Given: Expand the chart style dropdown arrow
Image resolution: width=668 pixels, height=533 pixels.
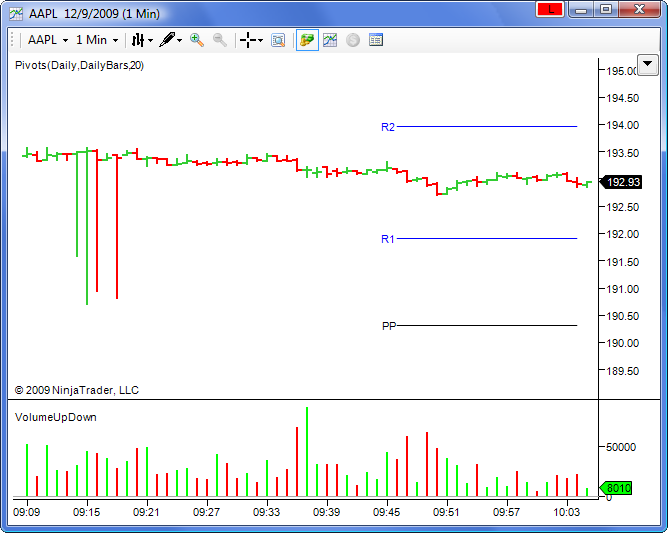Looking at the screenshot, I should click(x=150, y=40).
